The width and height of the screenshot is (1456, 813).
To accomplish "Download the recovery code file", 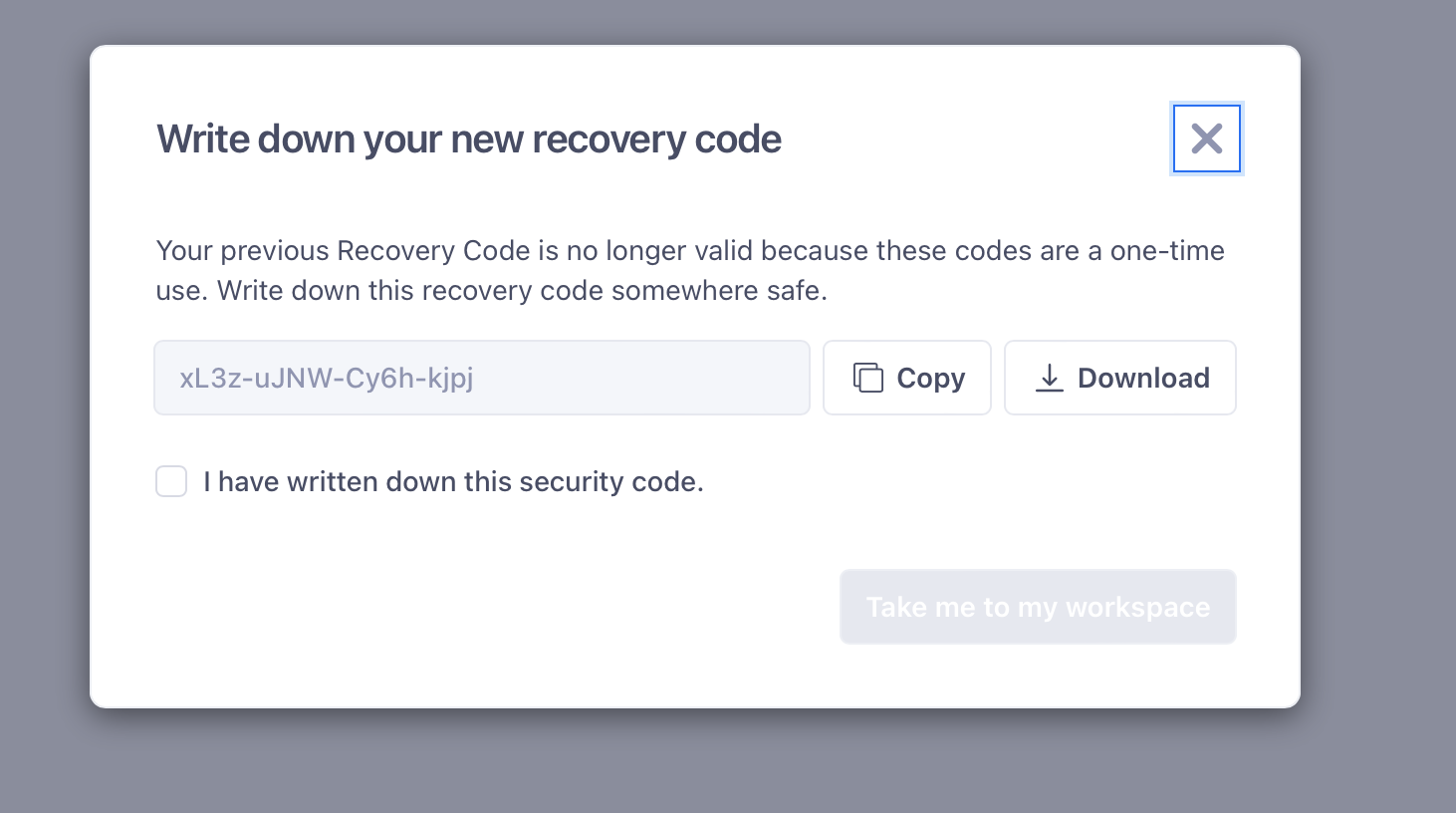I will tap(1120, 378).
